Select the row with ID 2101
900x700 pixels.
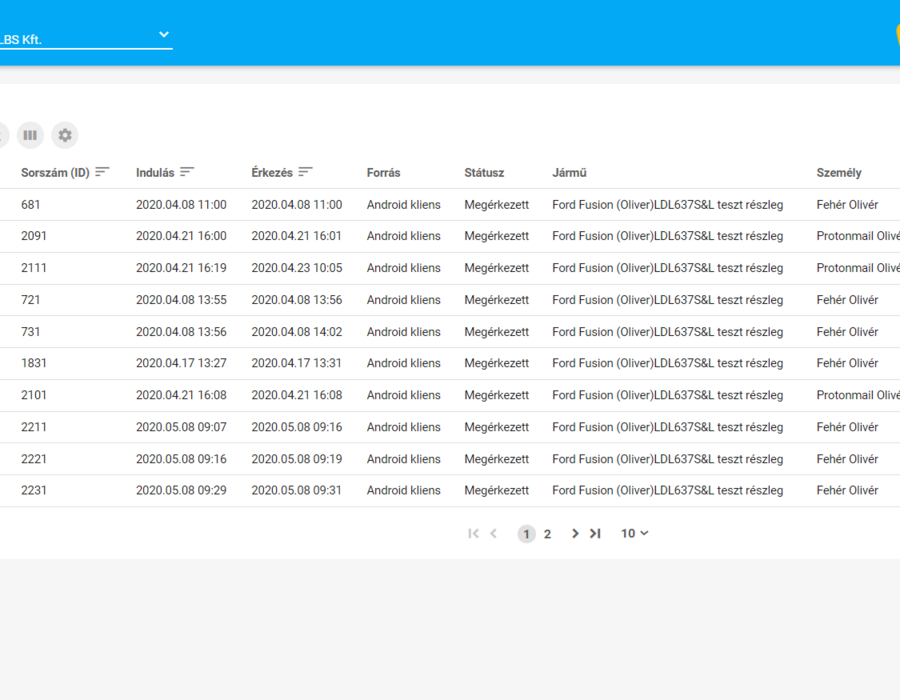pyautogui.click(x=450, y=395)
